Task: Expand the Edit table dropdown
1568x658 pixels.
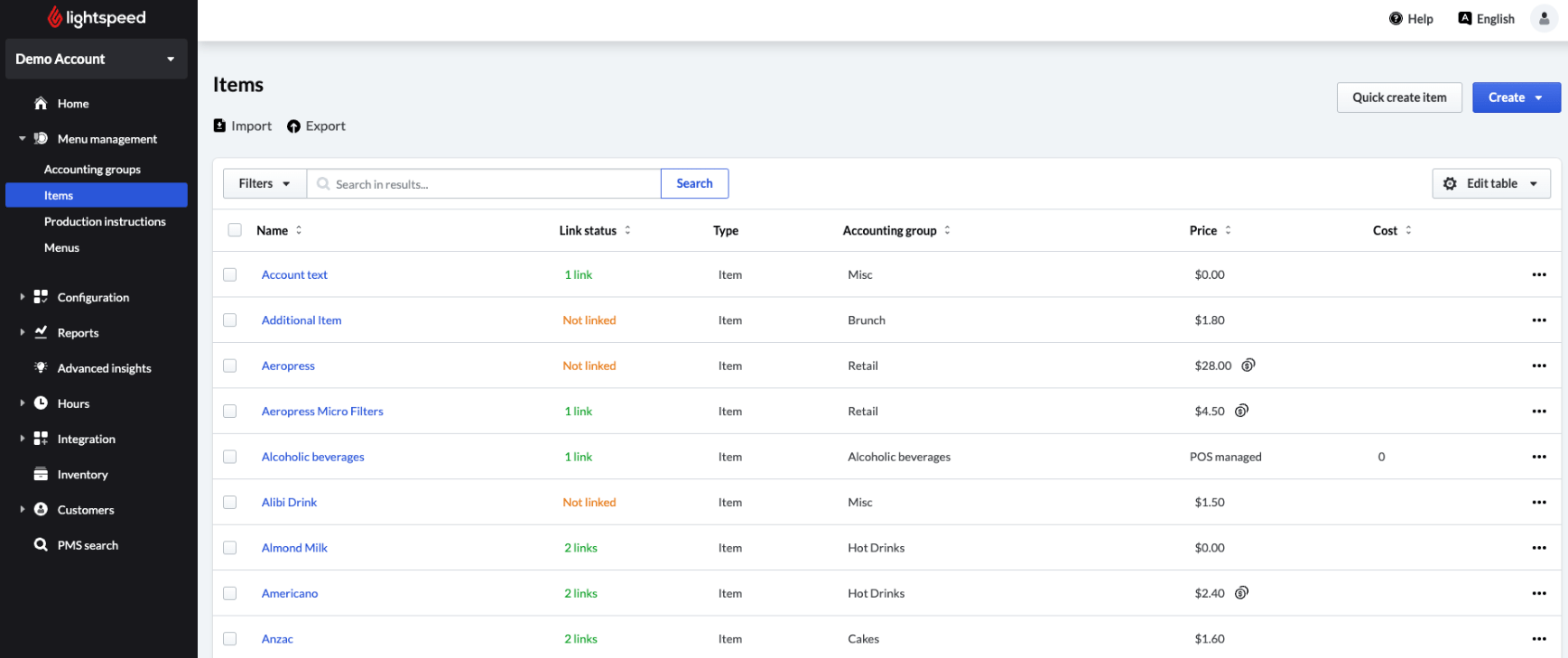Action: 1490,184
